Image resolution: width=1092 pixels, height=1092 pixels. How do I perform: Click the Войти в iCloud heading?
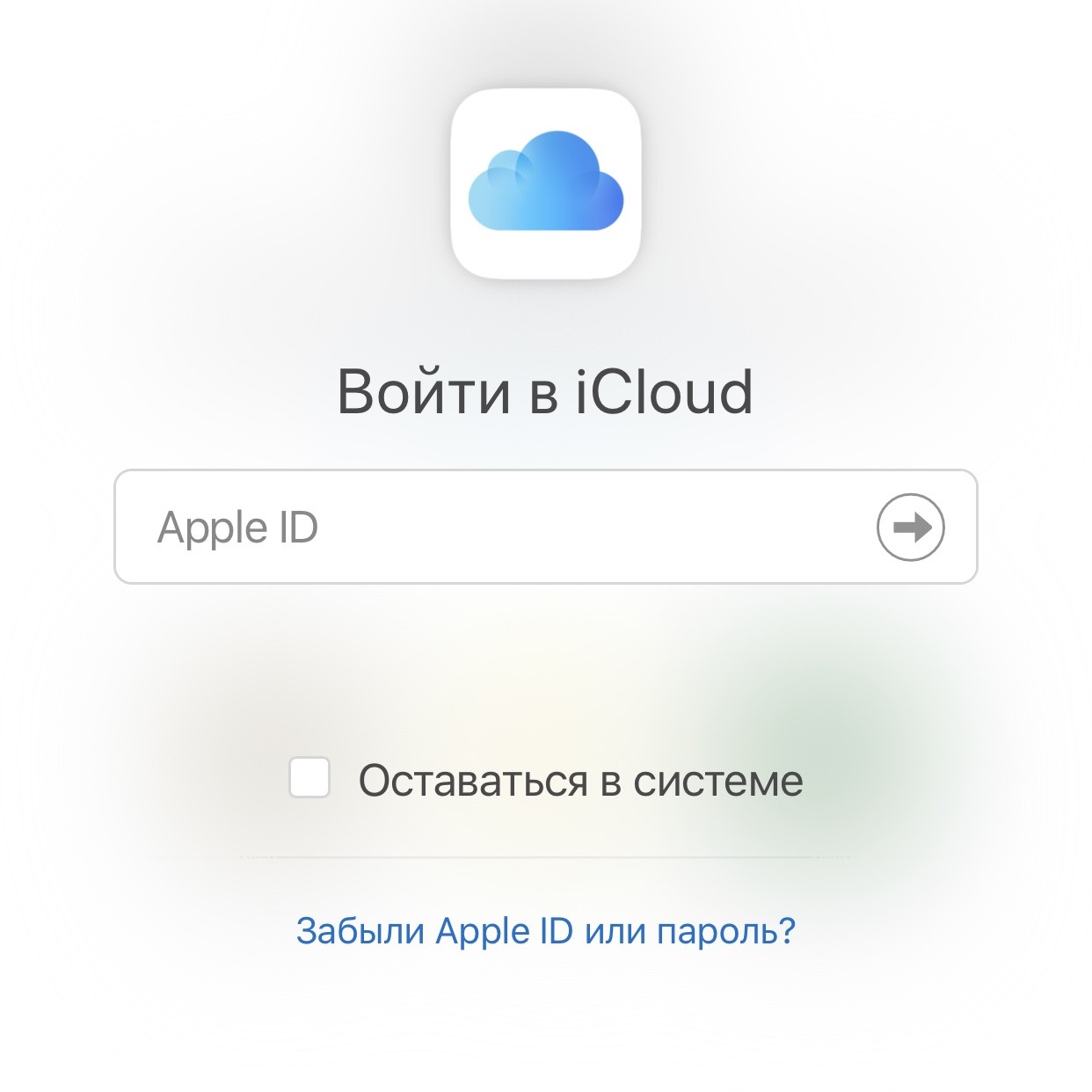[x=546, y=391]
